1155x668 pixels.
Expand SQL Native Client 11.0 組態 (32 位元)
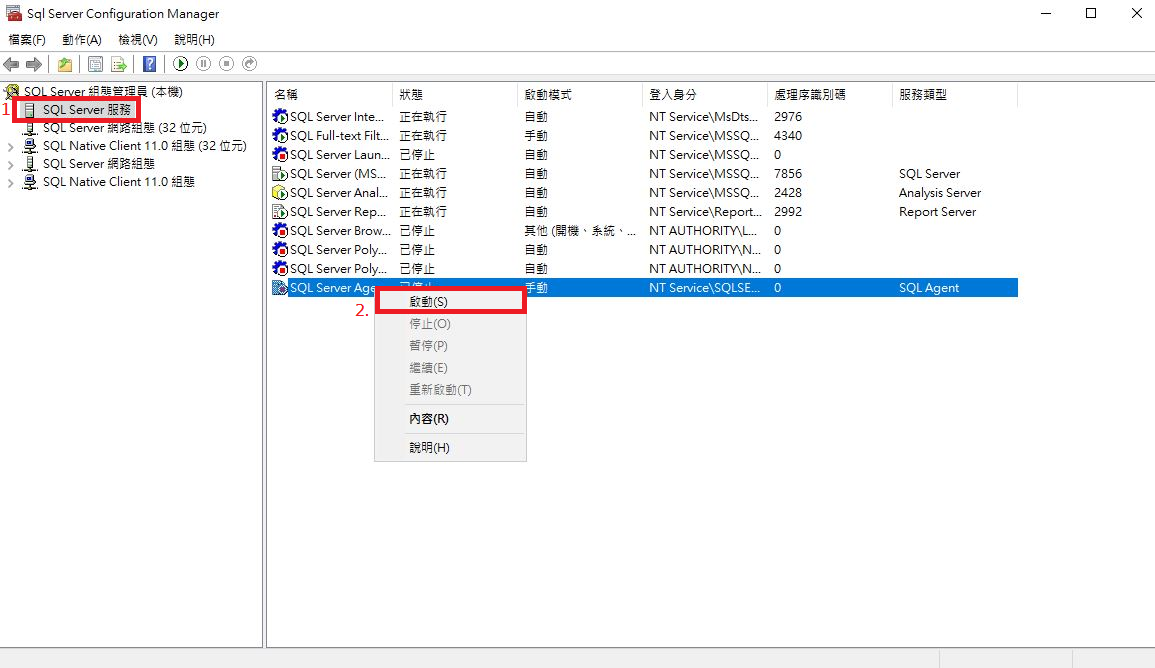pyautogui.click(x=10, y=147)
